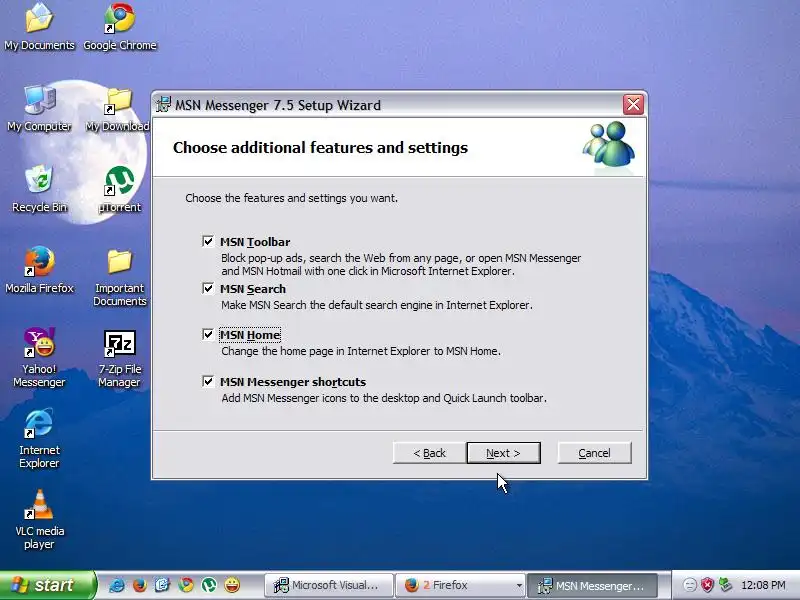Launch Internet Explorer from Quick Launch
This screenshot has height=600, width=800.
coord(116,585)
